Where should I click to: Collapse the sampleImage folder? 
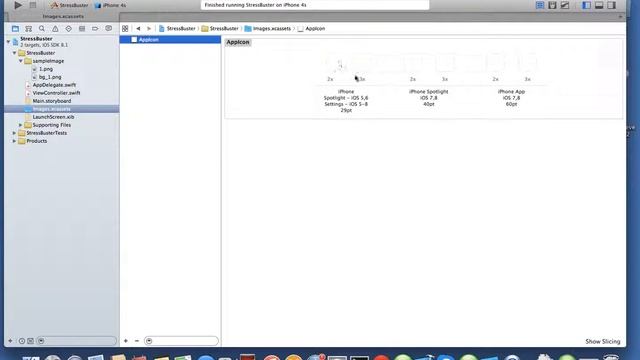[21, 61]
